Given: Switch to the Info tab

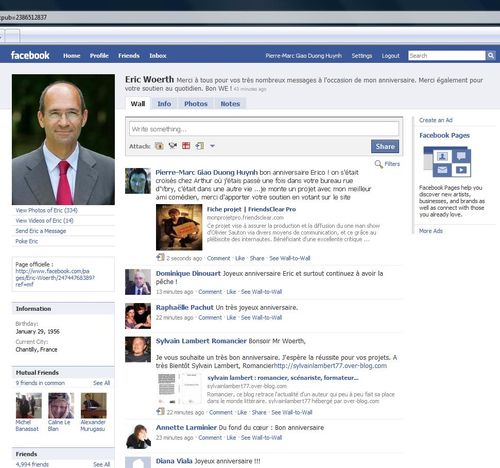Looking at the screenshot, I should 164,104.
